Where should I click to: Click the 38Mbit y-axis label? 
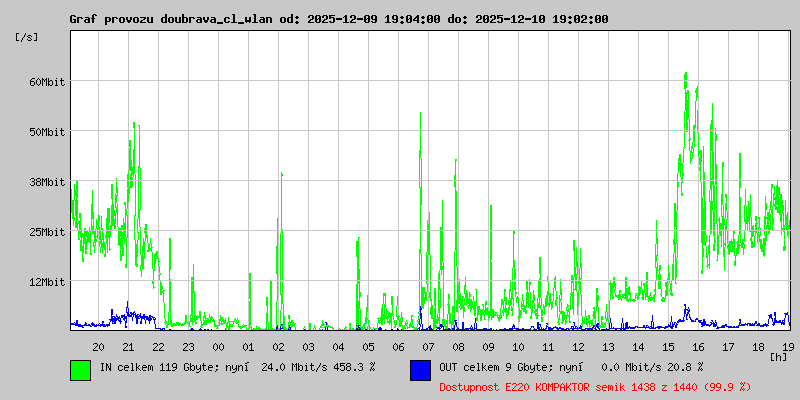click(46, 182)
